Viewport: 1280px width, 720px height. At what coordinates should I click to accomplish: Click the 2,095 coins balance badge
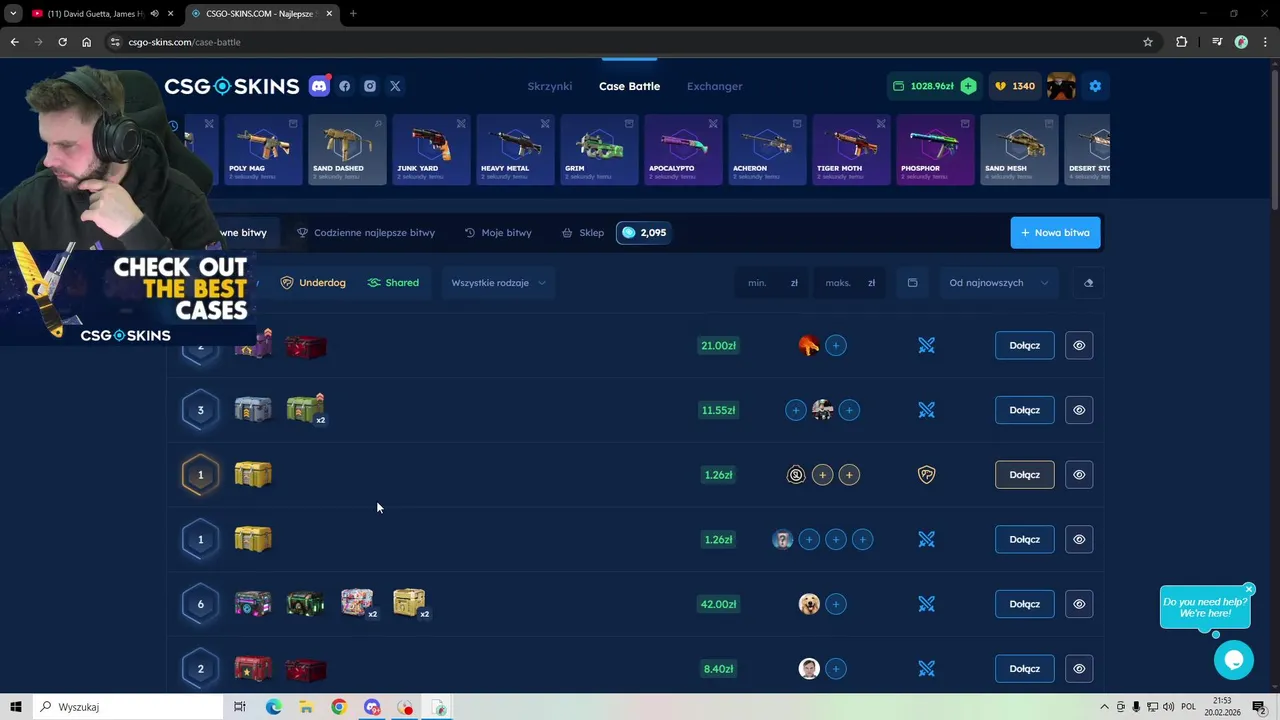point(643,233)
